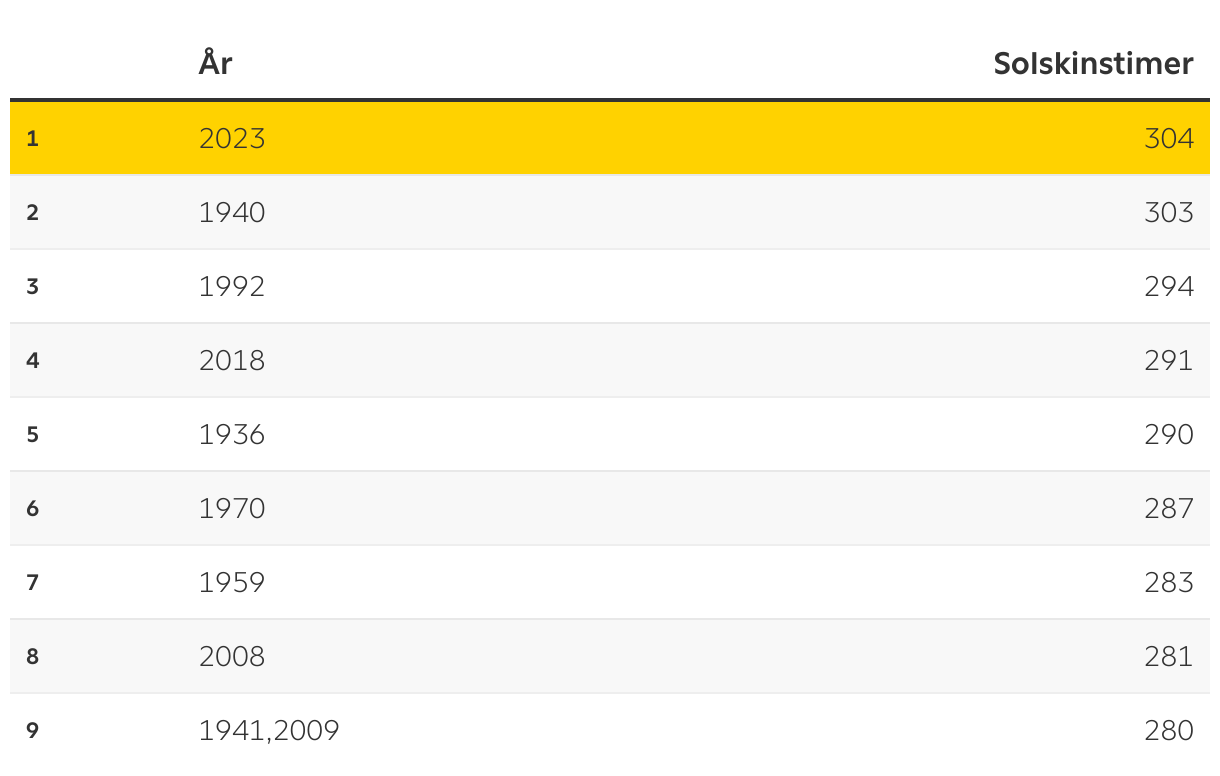The width and height of the screenshot is (1220, 776).
Task: Click the 294 hours value
Action: pos(1169,286)
